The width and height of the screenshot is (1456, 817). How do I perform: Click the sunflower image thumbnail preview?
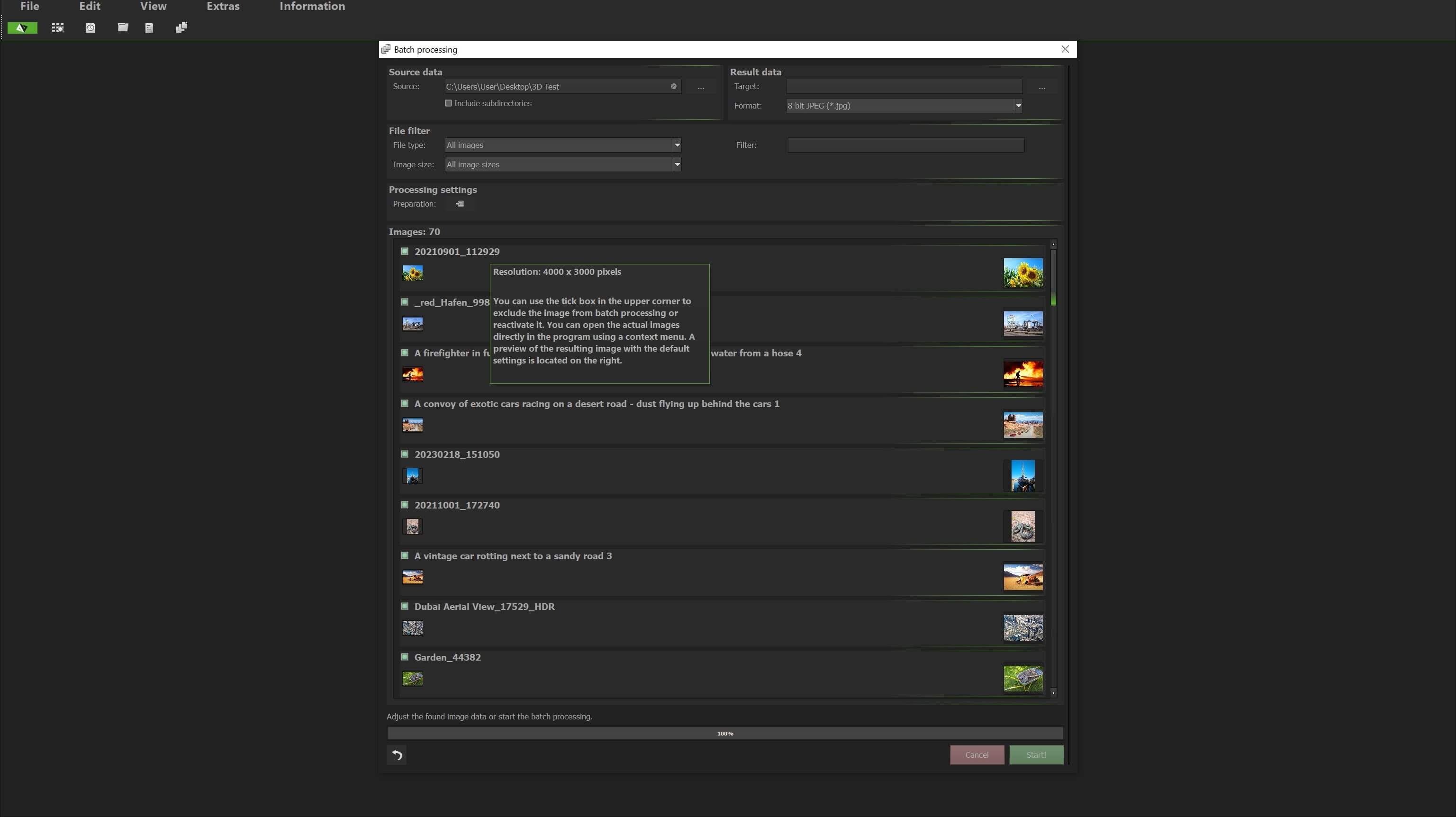point(1023,272)
